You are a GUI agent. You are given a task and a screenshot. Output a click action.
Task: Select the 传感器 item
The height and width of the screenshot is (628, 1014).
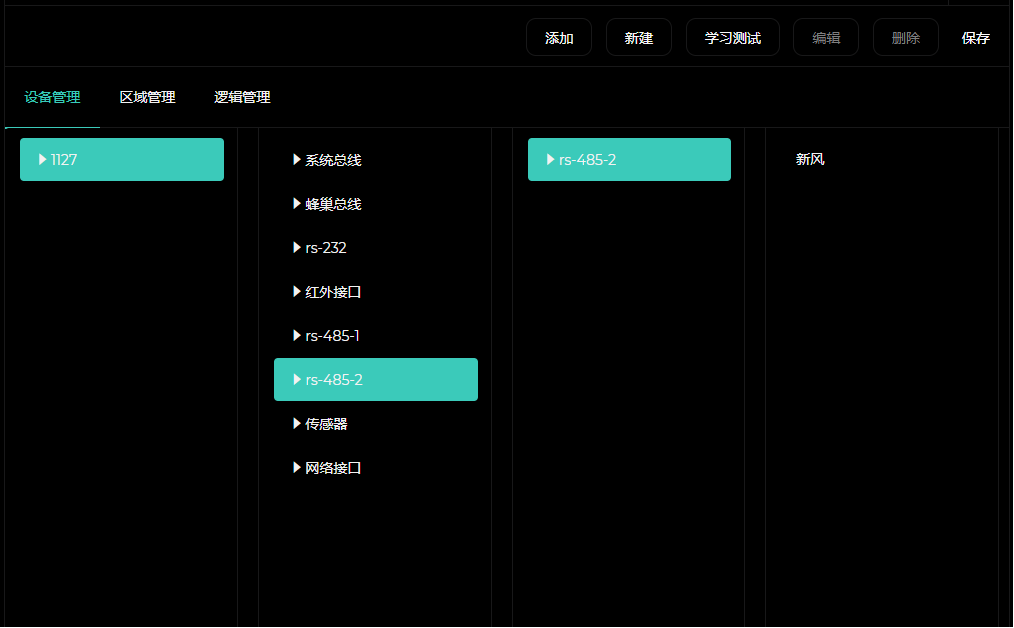376,423
